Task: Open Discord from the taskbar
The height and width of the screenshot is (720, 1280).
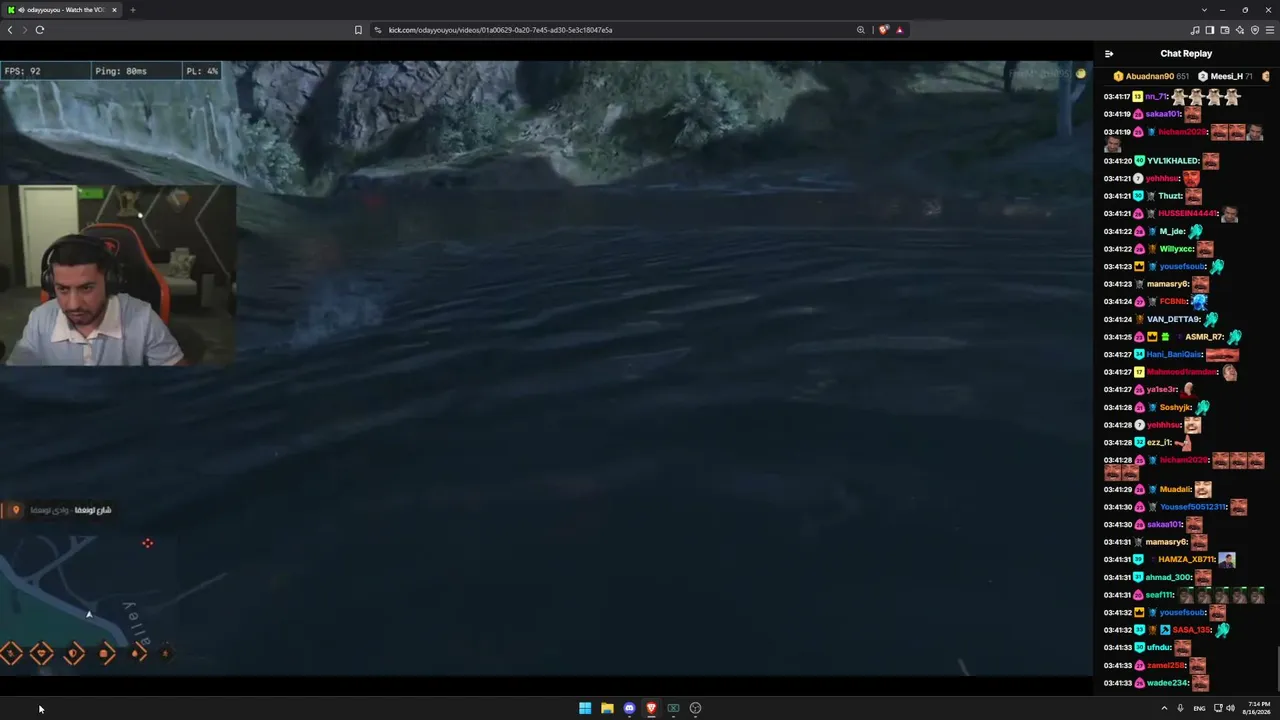Action: coord(629,708)
